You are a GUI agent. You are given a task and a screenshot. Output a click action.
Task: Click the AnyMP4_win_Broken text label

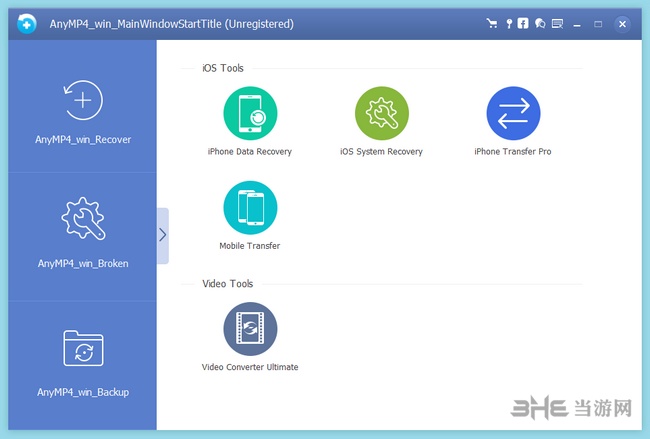point(83,264)
